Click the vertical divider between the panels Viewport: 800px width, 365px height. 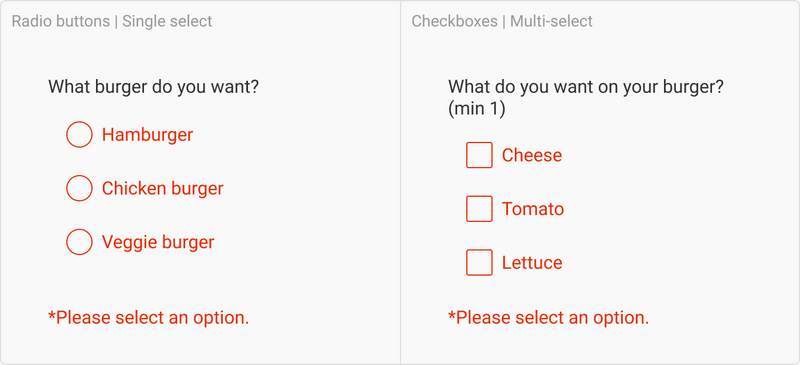[x=401, y=182]
